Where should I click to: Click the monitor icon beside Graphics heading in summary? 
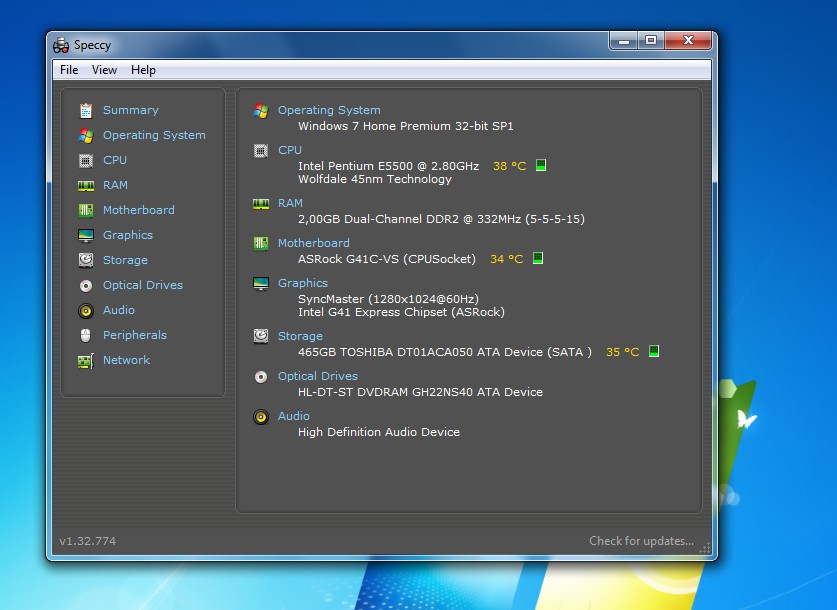(x=260, y=284)
